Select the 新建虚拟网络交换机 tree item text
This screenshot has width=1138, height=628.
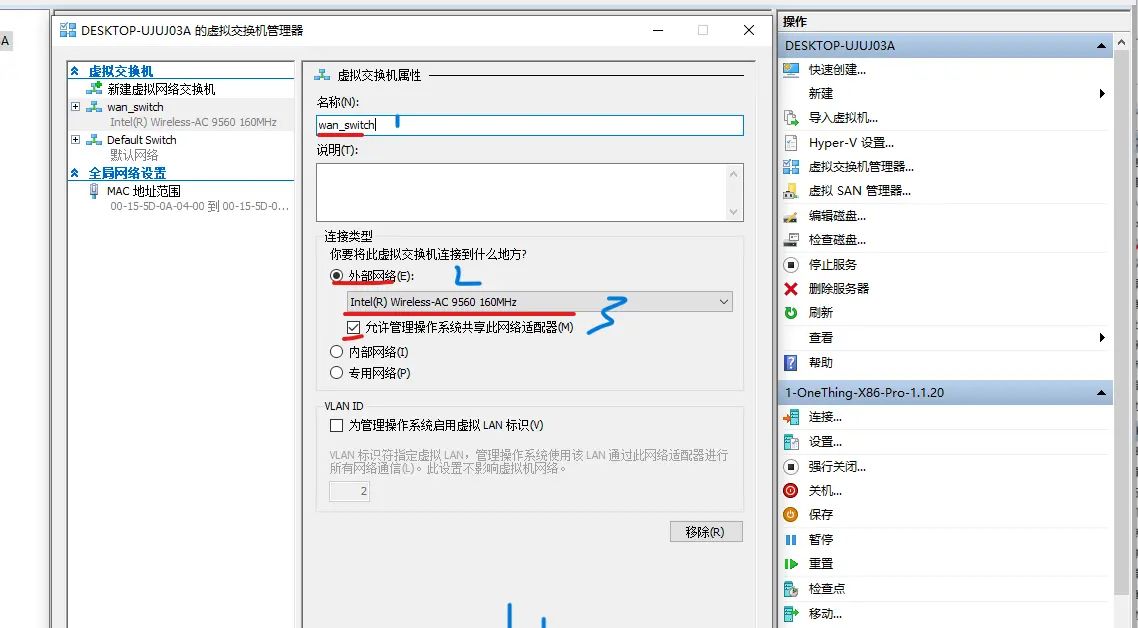click(x=161, y=89)
